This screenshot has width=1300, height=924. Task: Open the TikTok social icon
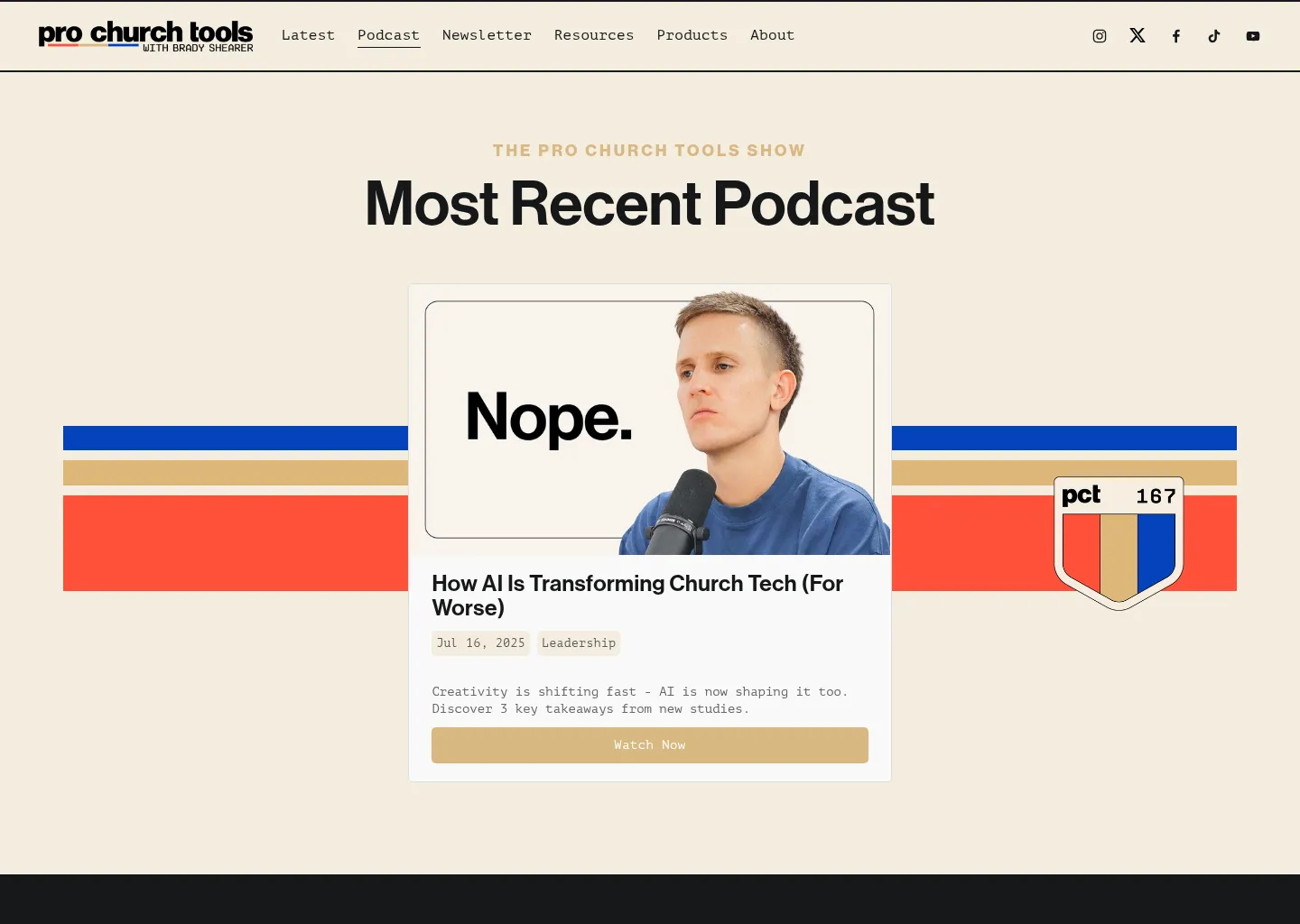pyautogui.click(x=1213, y=36)
